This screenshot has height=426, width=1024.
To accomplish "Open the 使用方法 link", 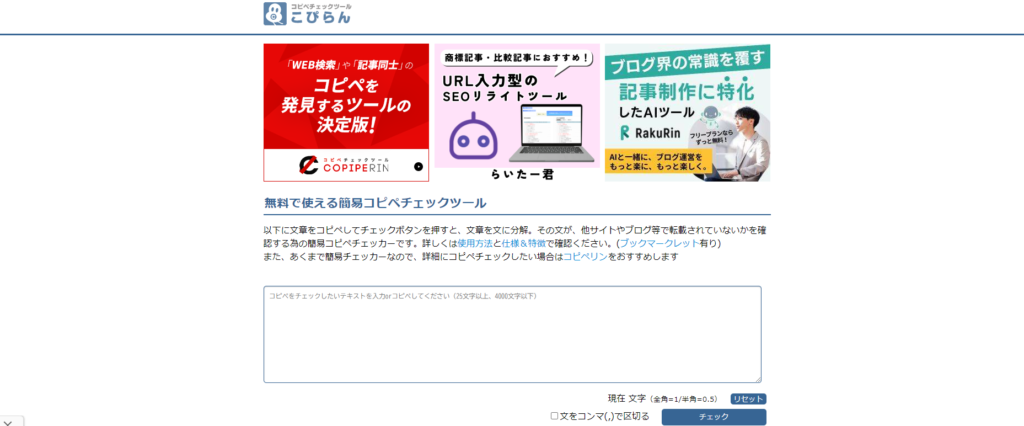I will coord(474,243).
